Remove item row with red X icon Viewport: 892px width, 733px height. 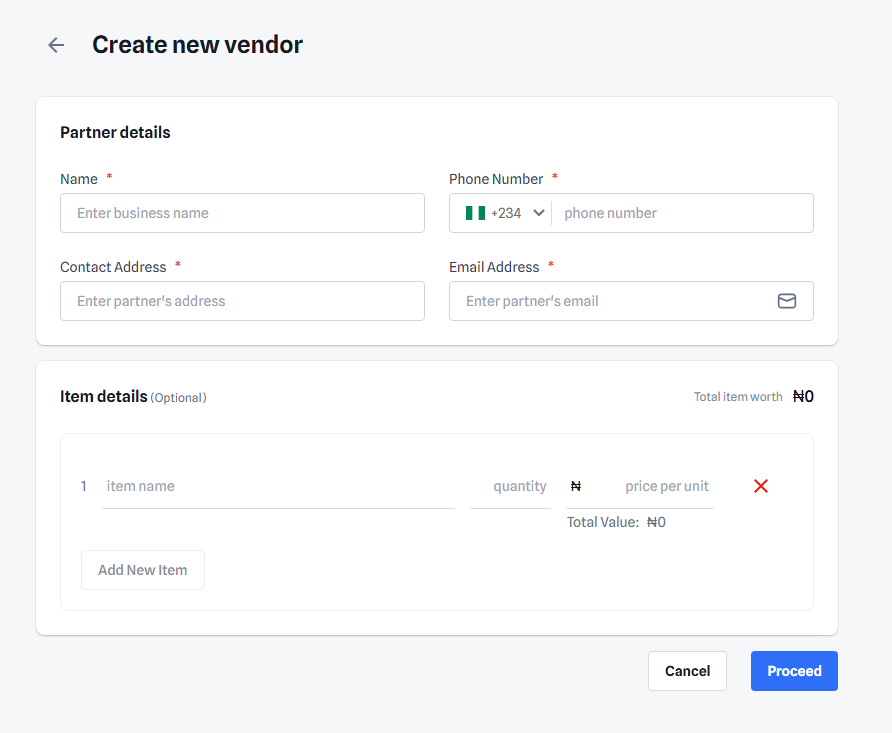[x=761, y=486]
